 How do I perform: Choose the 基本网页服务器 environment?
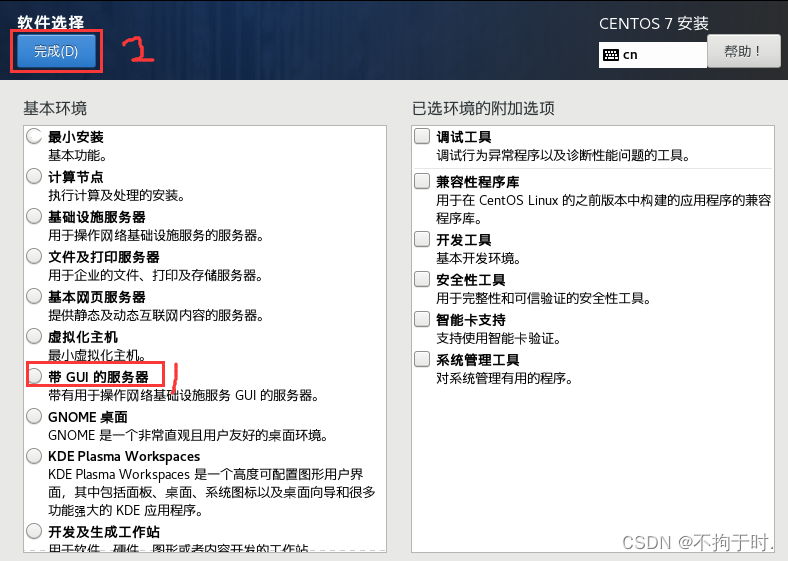tap(34, 296)
